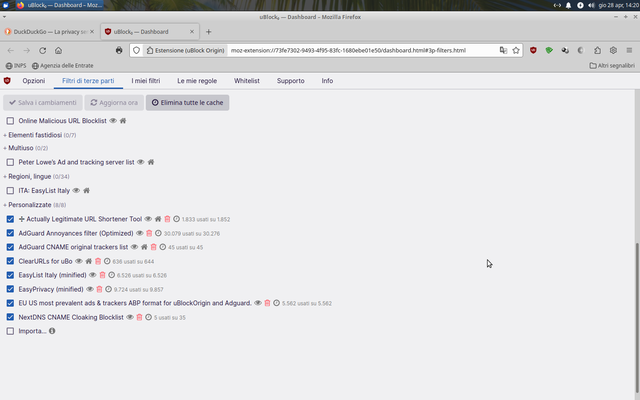Open Altri segnalibri bookmarks folder
The image size is (640, 400).
click(x=612, y=66)
